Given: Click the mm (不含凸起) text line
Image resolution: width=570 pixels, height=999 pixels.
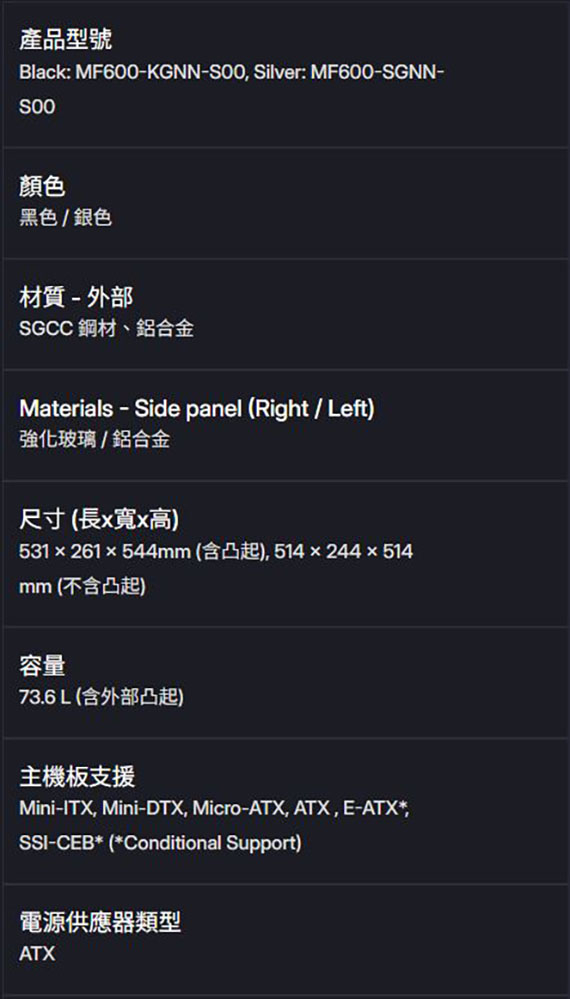Looking at the screenshot, I should [82, 586].
